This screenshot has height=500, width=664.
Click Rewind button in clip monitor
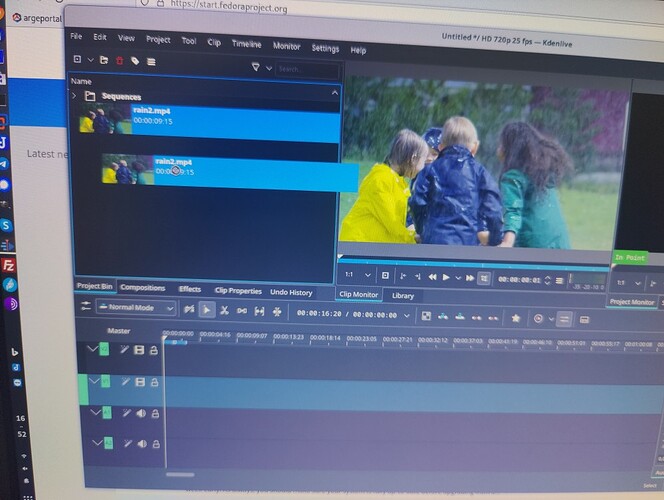432,277
